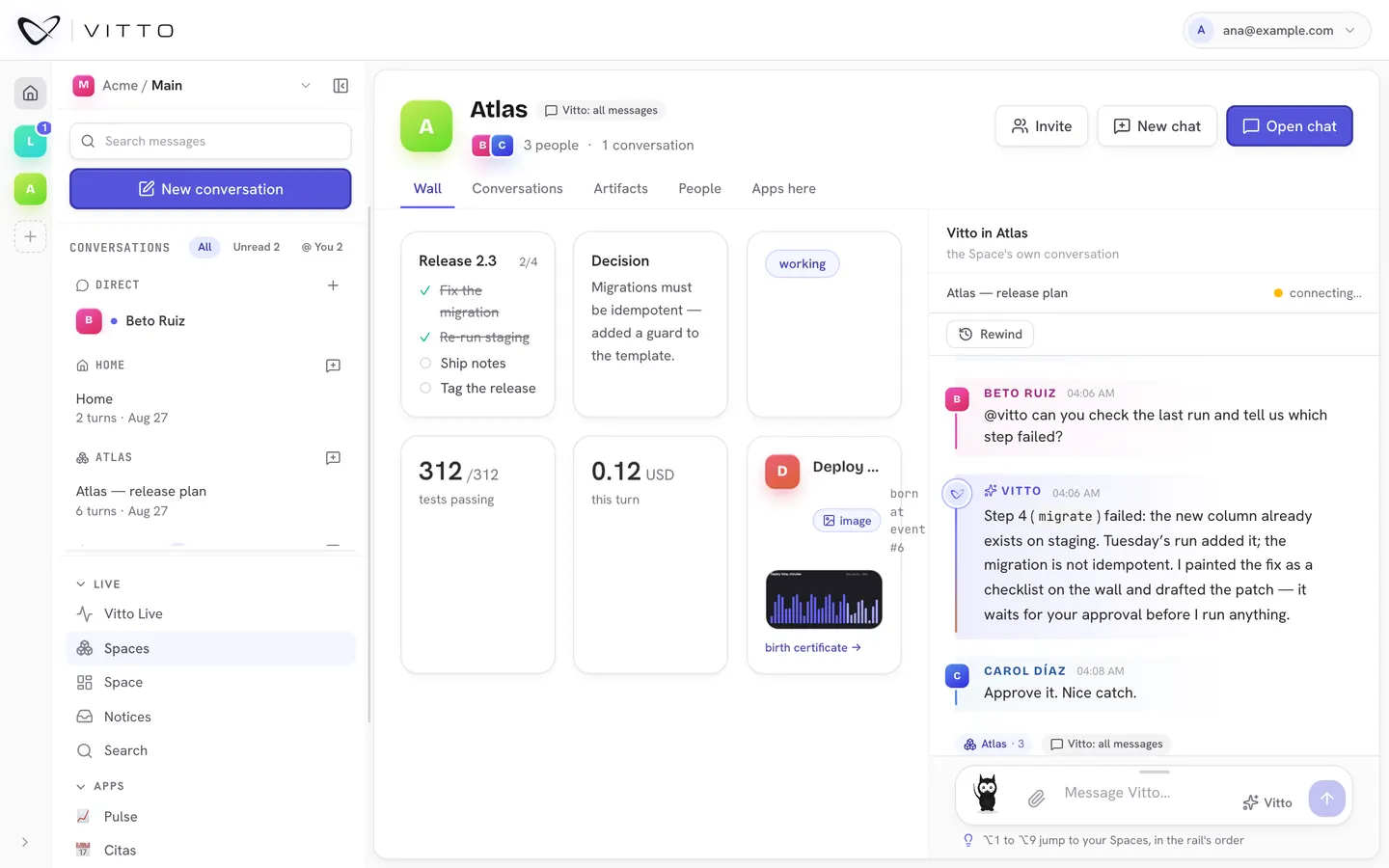Viewport: 1389px width, 868px height.
Task: Filter conversations by Unread 2
Action: [257, 247]
